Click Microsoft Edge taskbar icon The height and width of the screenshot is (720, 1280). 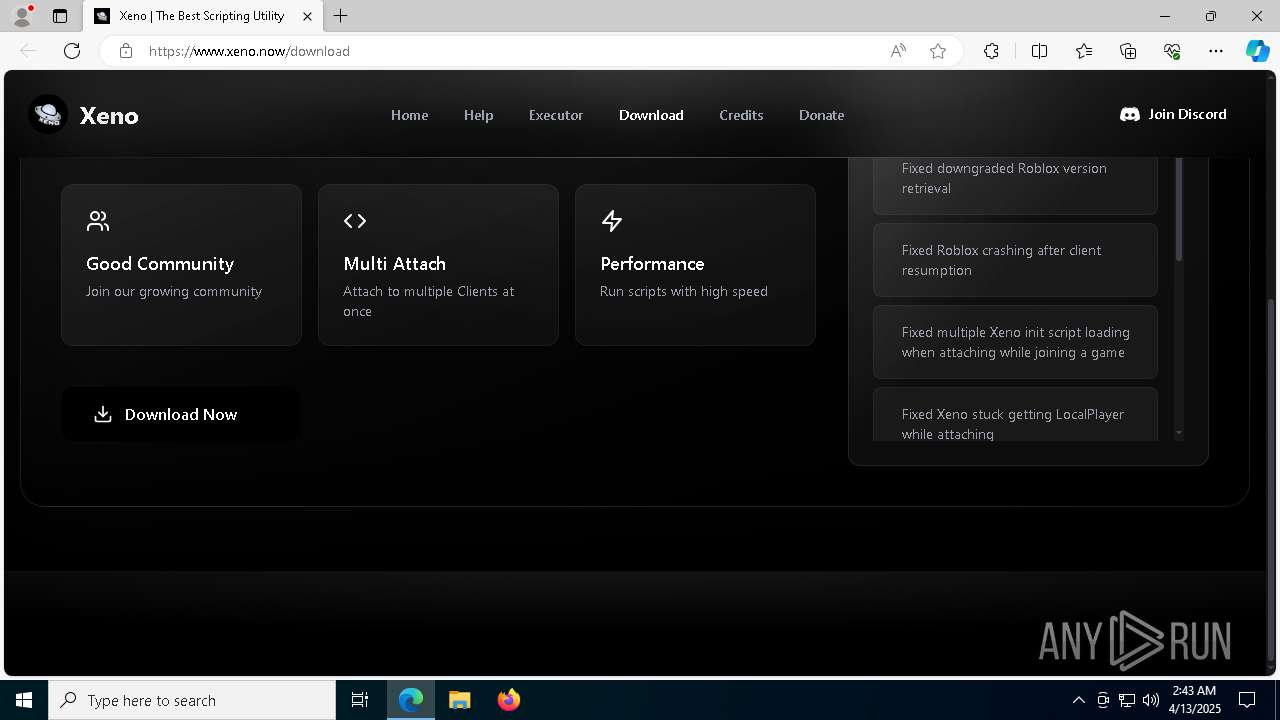[x=411, y=700]
